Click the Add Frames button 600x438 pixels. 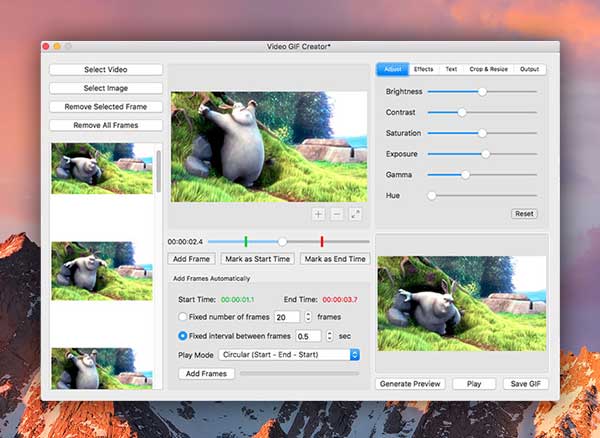pyautogui.click(x=206, y=373)
